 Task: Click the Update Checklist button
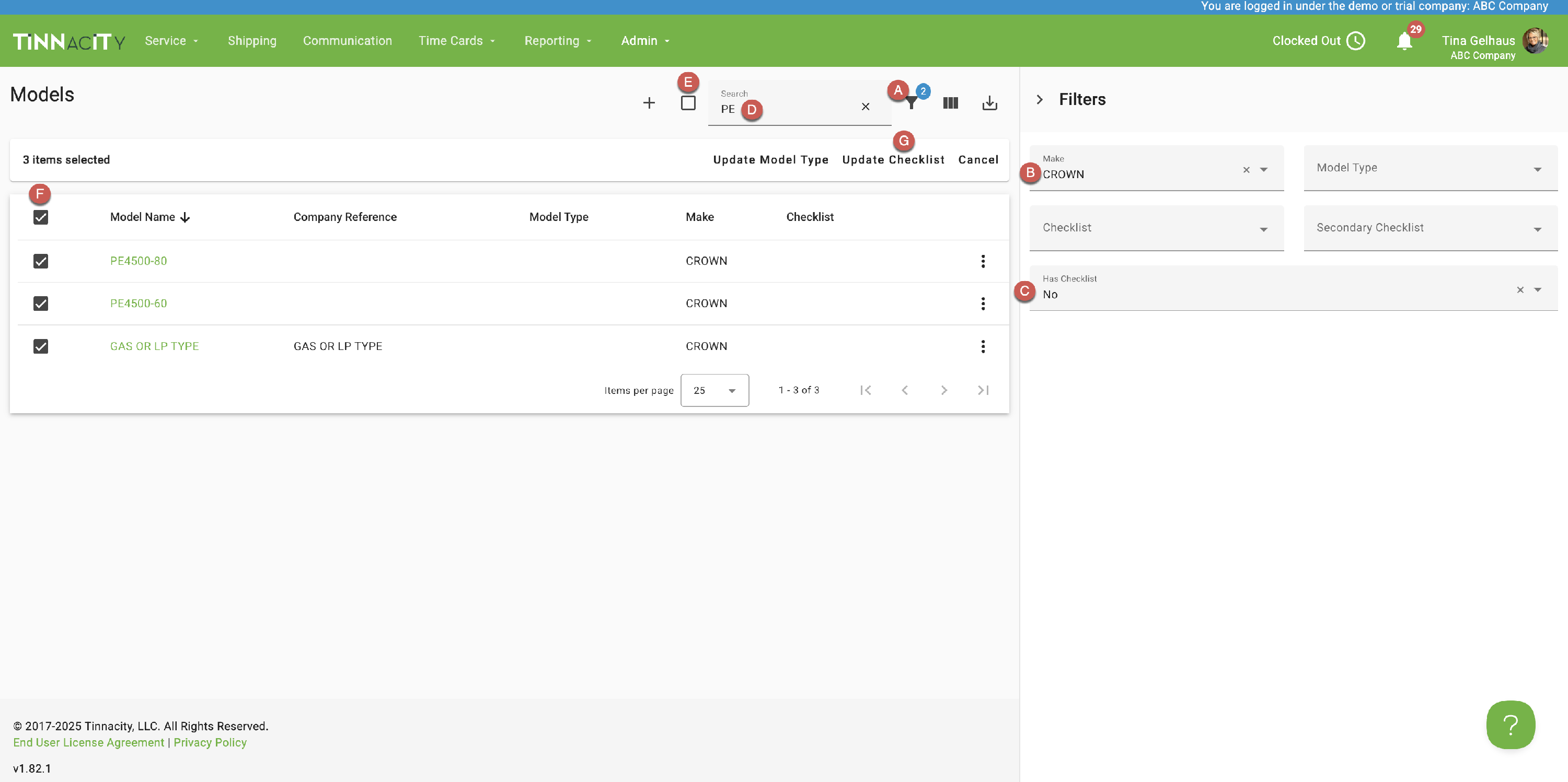coord(893,159)
